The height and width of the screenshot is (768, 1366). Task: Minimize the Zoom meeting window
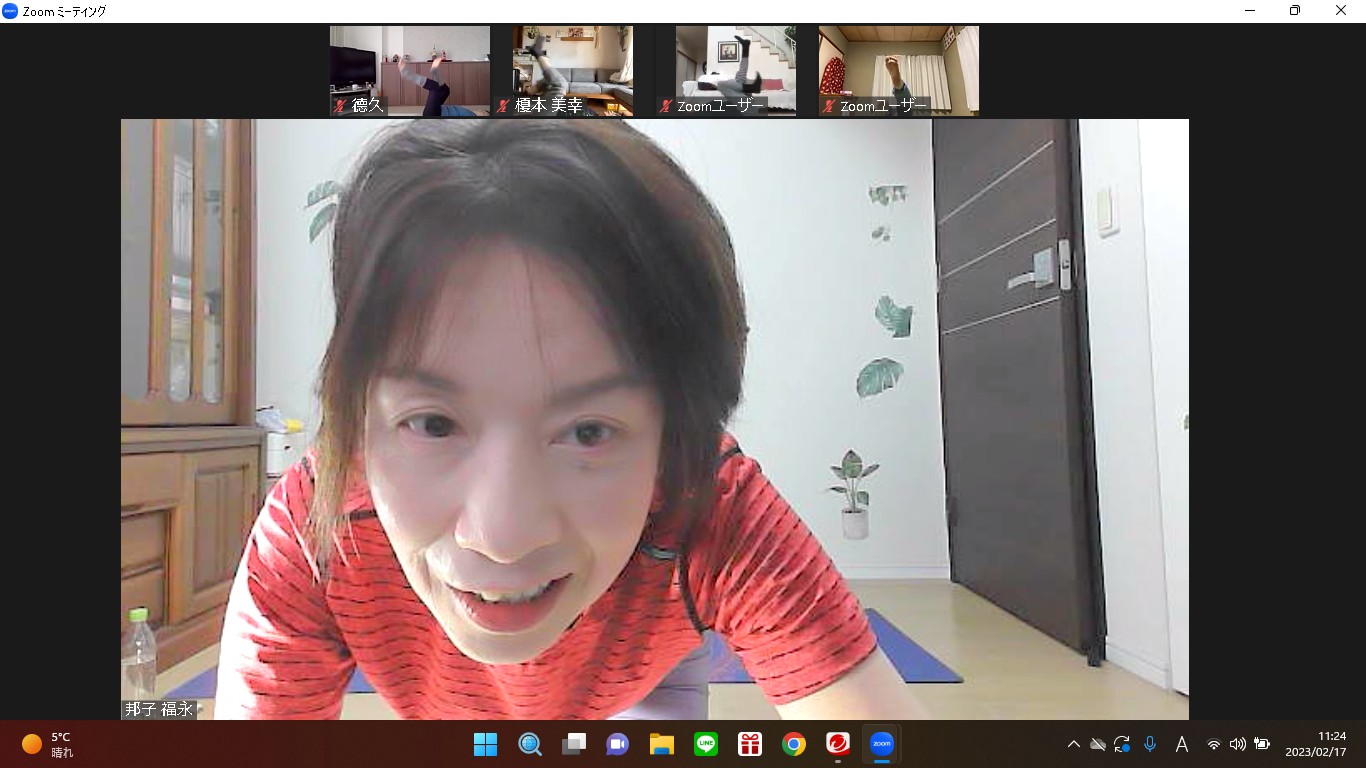click(x=1251, y=11)
